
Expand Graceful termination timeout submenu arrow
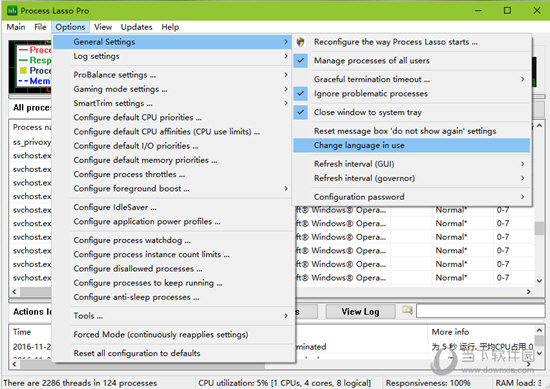coord(522,79)
